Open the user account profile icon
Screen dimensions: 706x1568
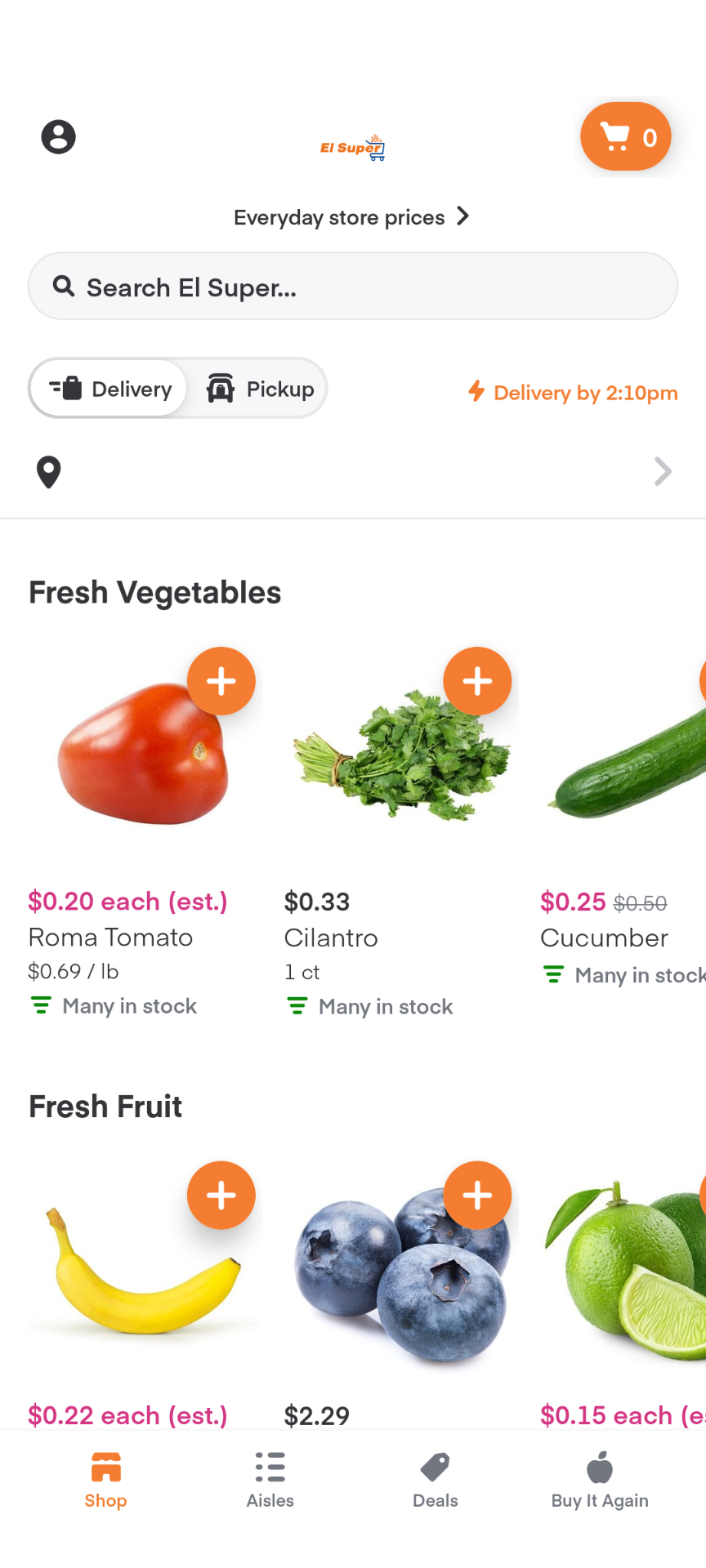(x=59, y=136)
